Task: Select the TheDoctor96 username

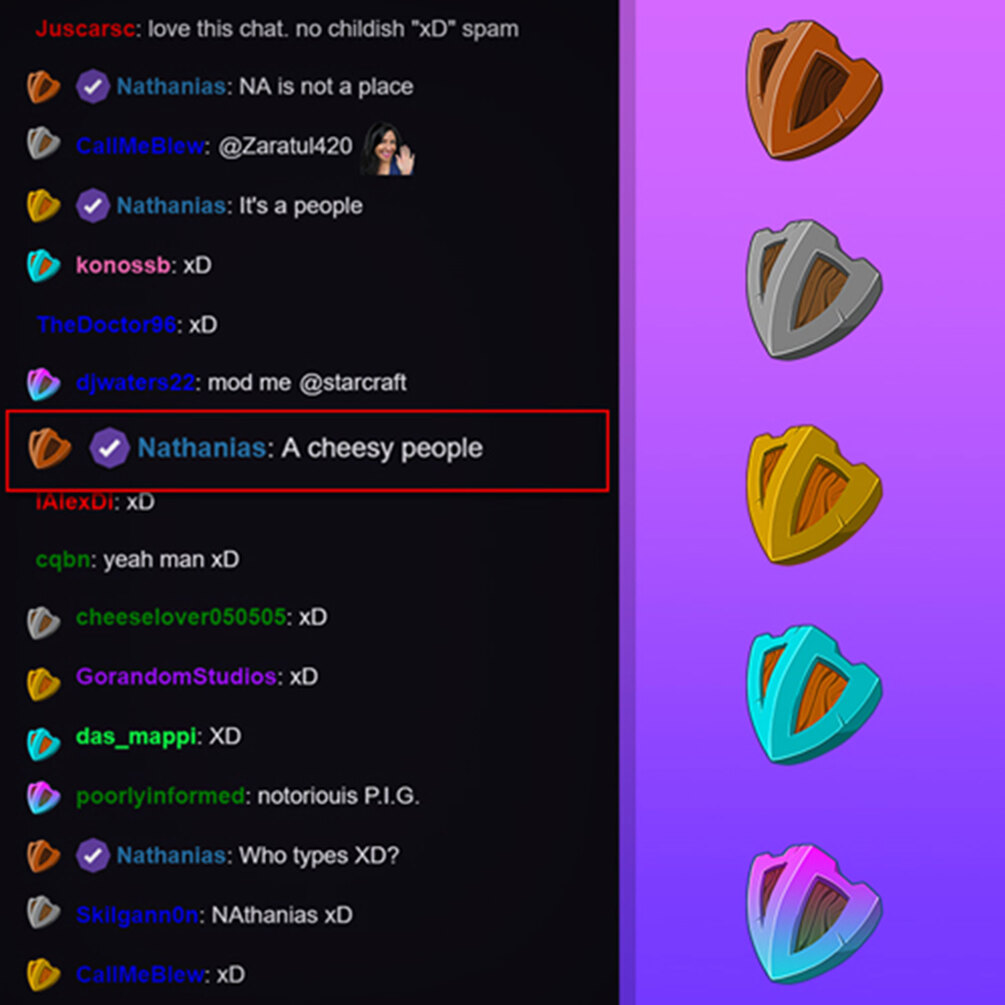Action: pyautogui.click(x=106, y=324)
